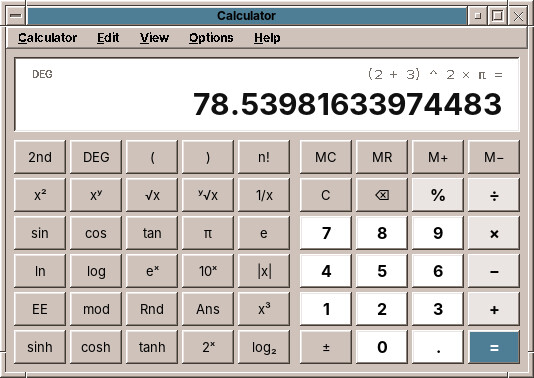Click digit 9
The width and height of the screenshot is (534, 378).
tap(438, 233)
